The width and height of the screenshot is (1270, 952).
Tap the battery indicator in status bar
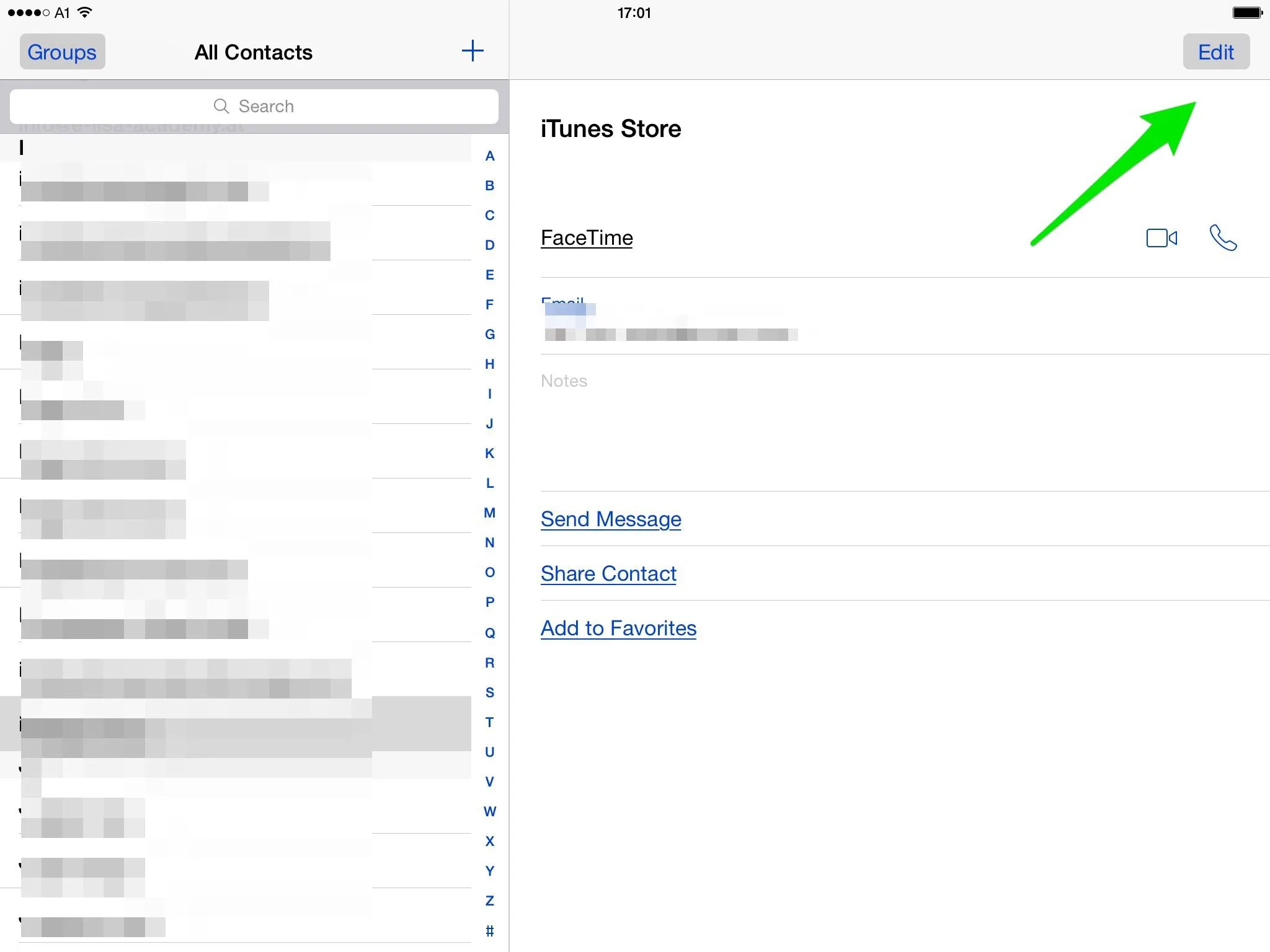point(1248,12)
